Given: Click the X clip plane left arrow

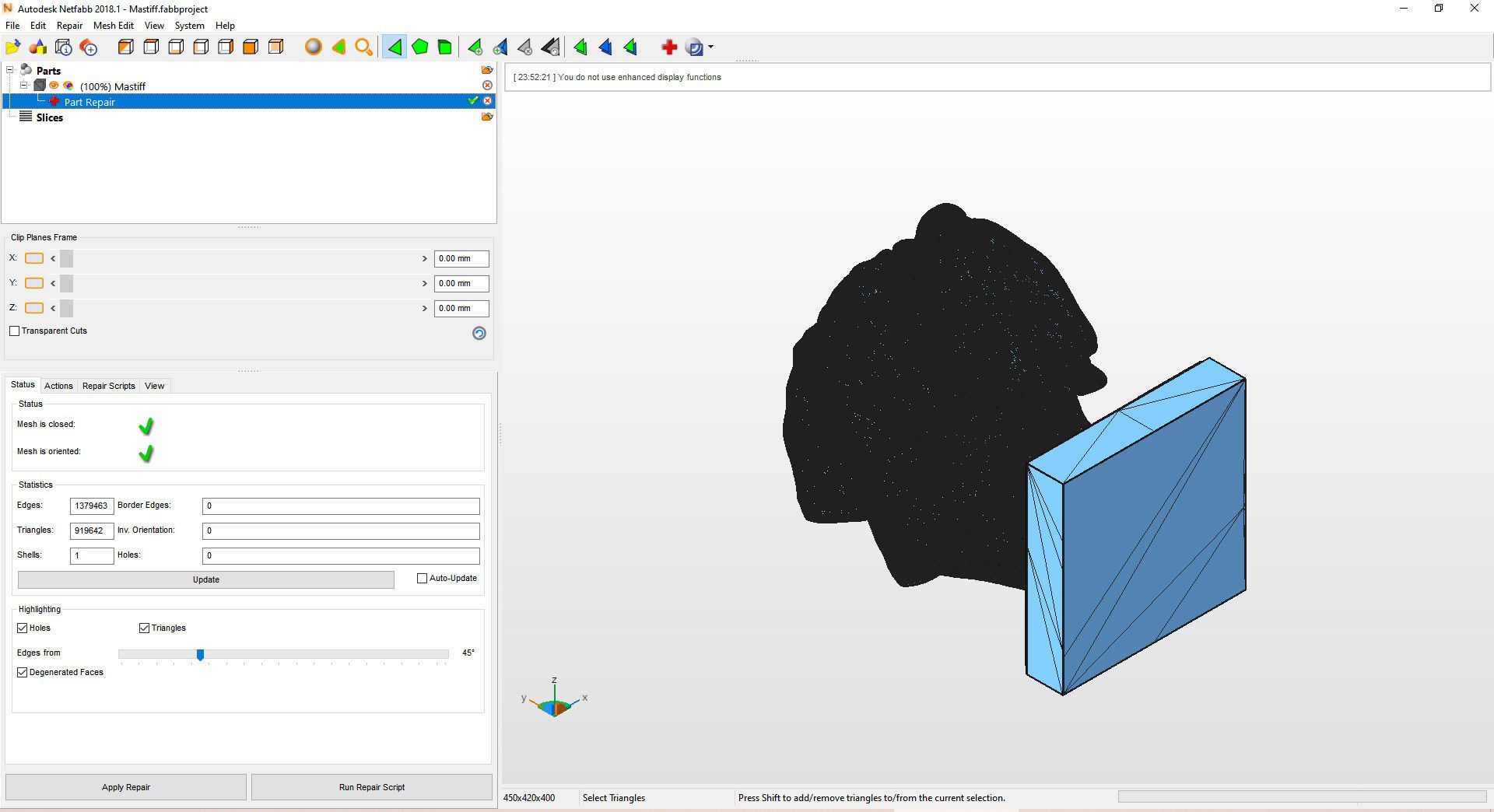Looking at the screenshot, I should [x=53, y=258].
